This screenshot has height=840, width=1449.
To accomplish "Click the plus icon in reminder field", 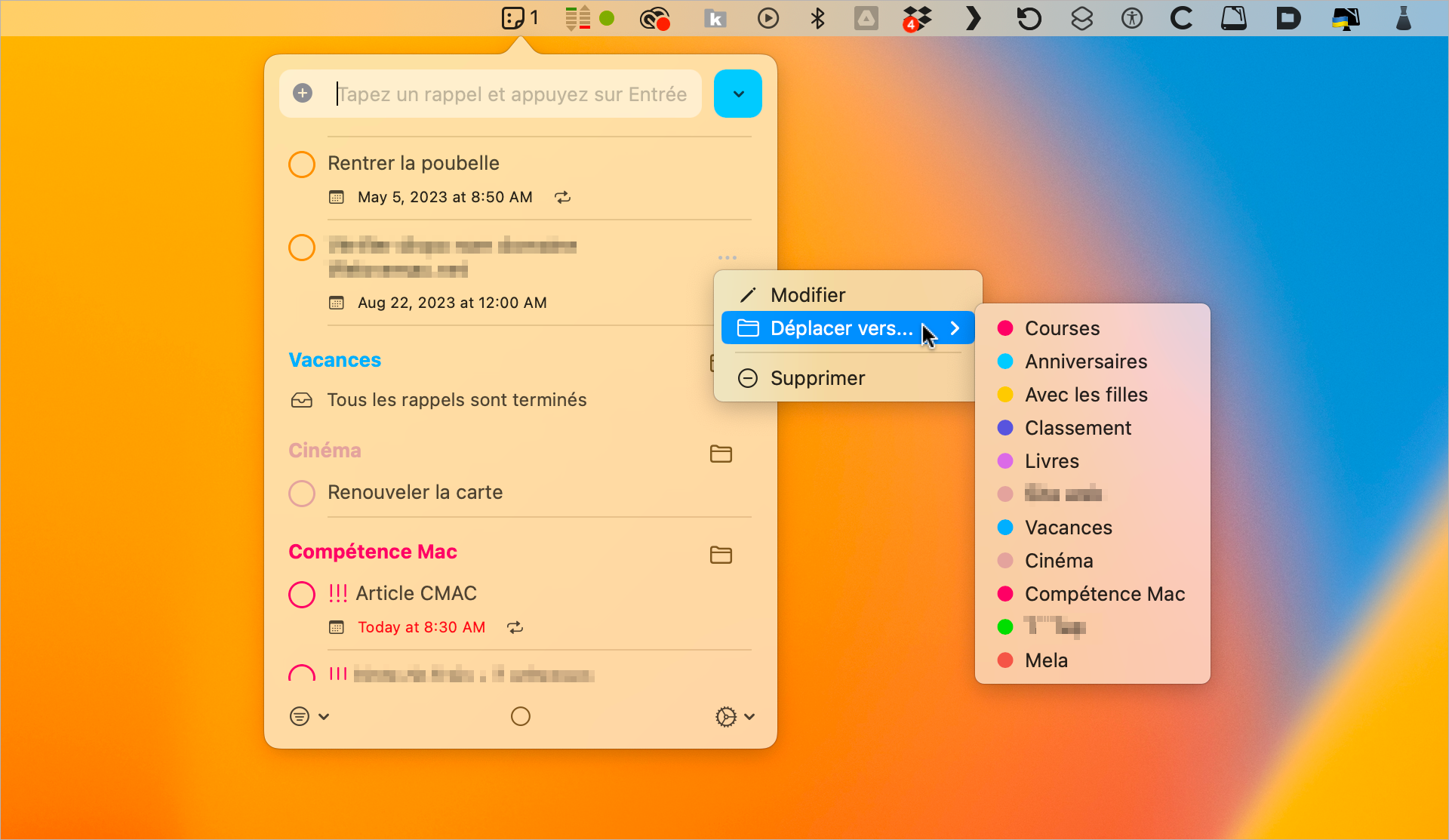I will pyautogui.click(x=303, y=93).
